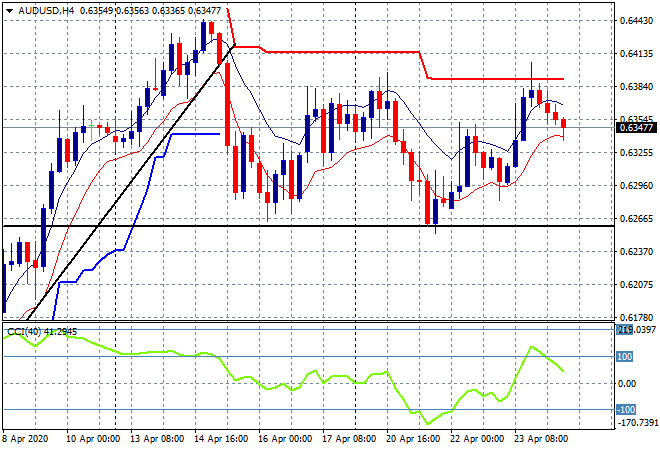Screen dimensions: 660x450
Task: Click the 10 Apr 00:00 time label
Action: pos(93,439)
